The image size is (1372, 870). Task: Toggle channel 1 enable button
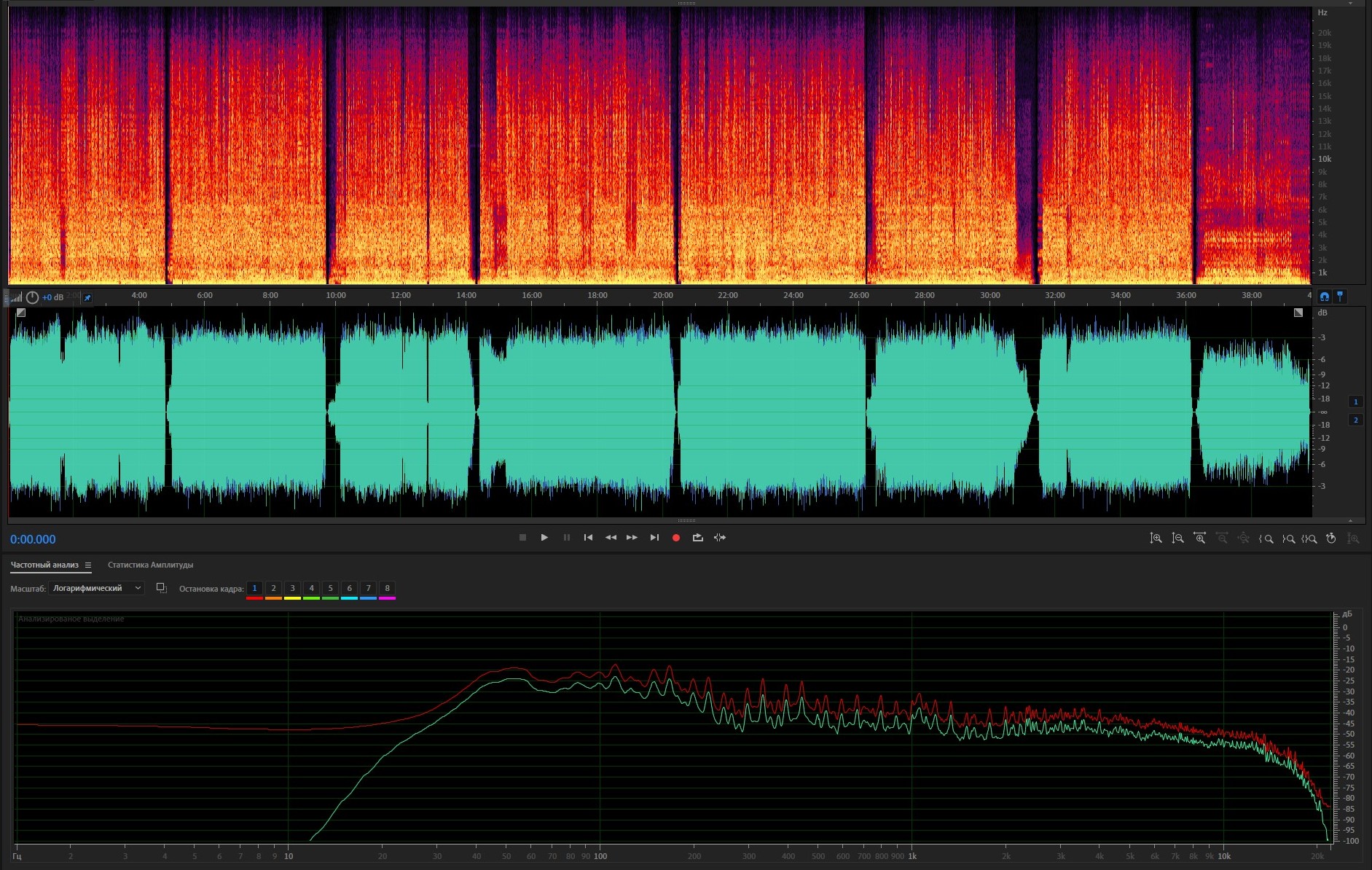click(x=1355, y=401)
